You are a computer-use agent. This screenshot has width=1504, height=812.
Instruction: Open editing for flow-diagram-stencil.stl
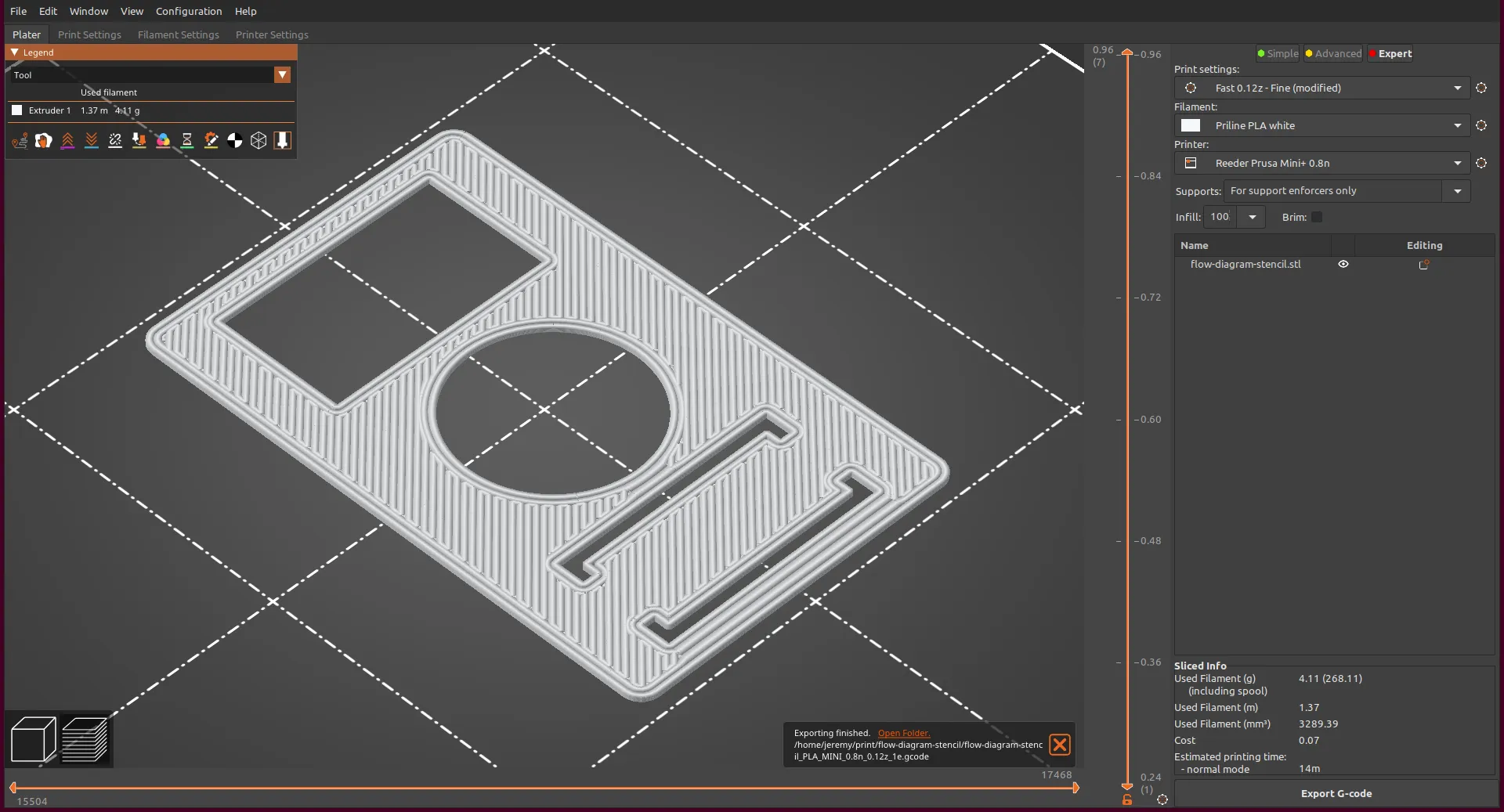coord(1423,265)
